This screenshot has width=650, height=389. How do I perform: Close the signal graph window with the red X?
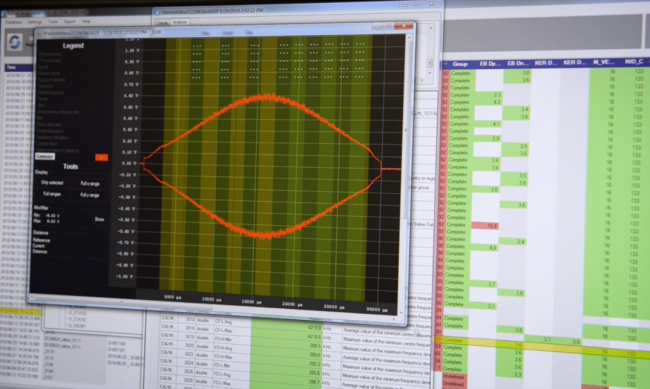pos(403,26)
